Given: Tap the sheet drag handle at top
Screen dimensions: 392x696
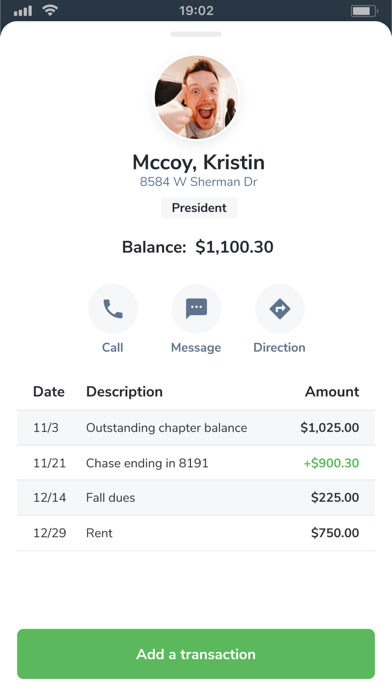Looking at the screenshot, I should click(x=196, y=34).
